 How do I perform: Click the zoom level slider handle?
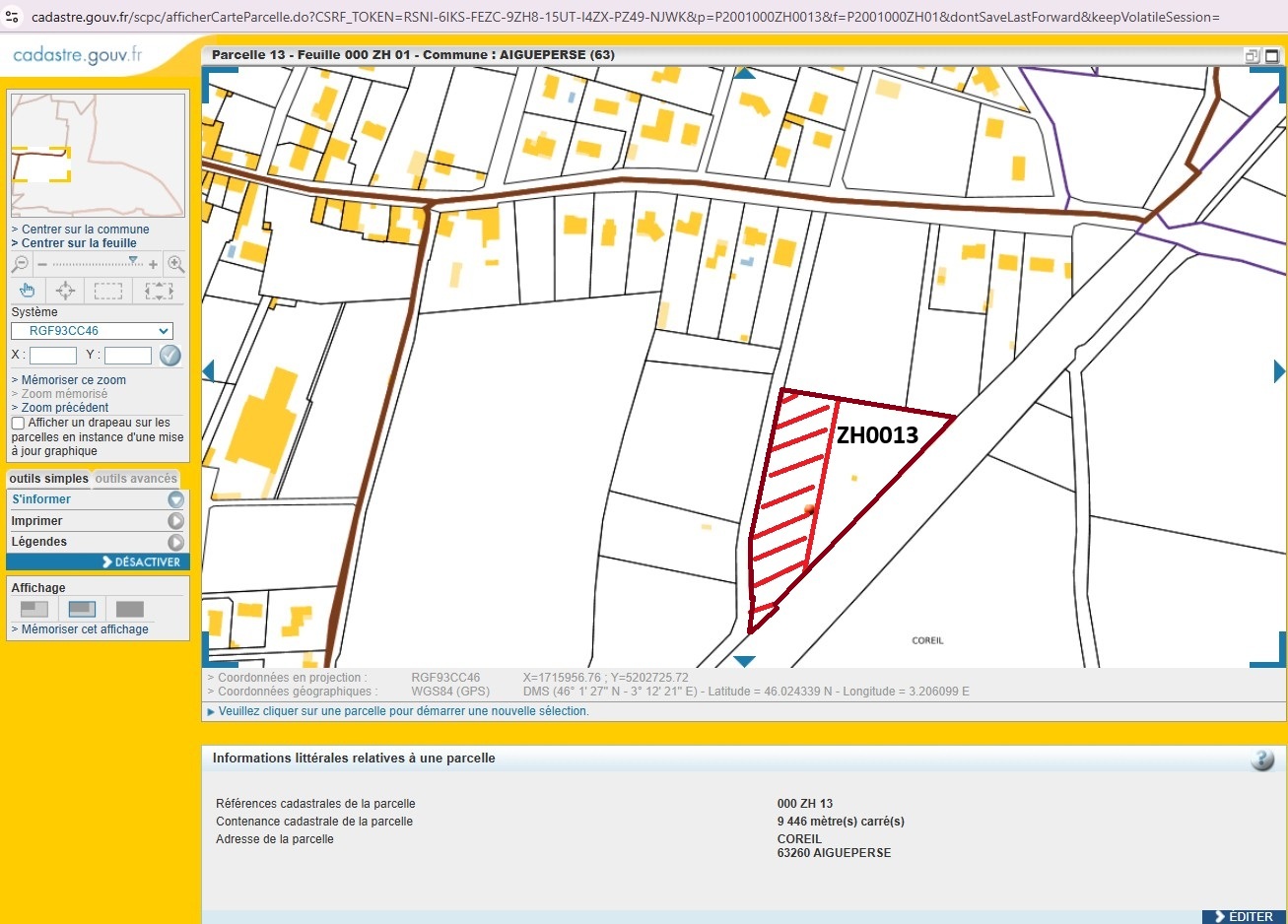point(133,261)
